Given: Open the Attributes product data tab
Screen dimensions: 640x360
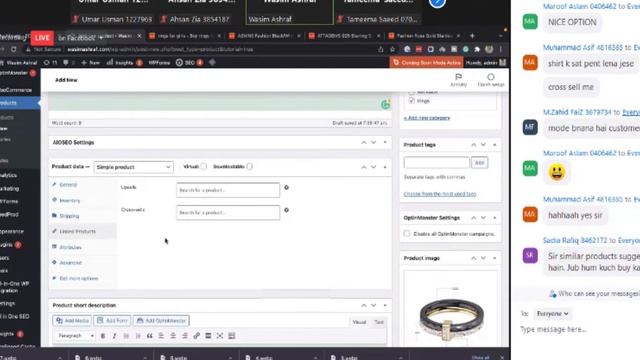Looking at the screenshot, I should click(x=83, y=247).
